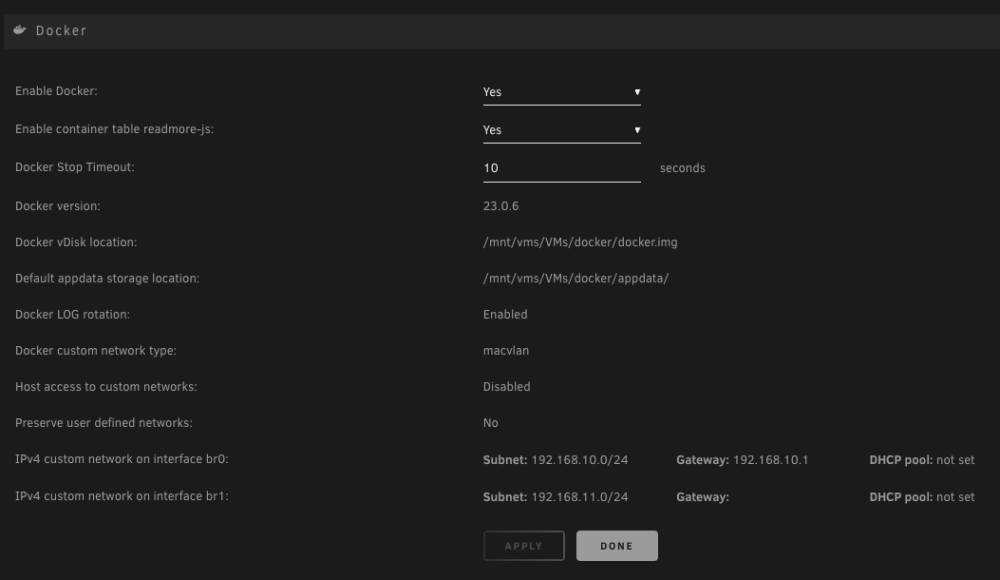Click the Default appdata storage location label

coord(107,279)
